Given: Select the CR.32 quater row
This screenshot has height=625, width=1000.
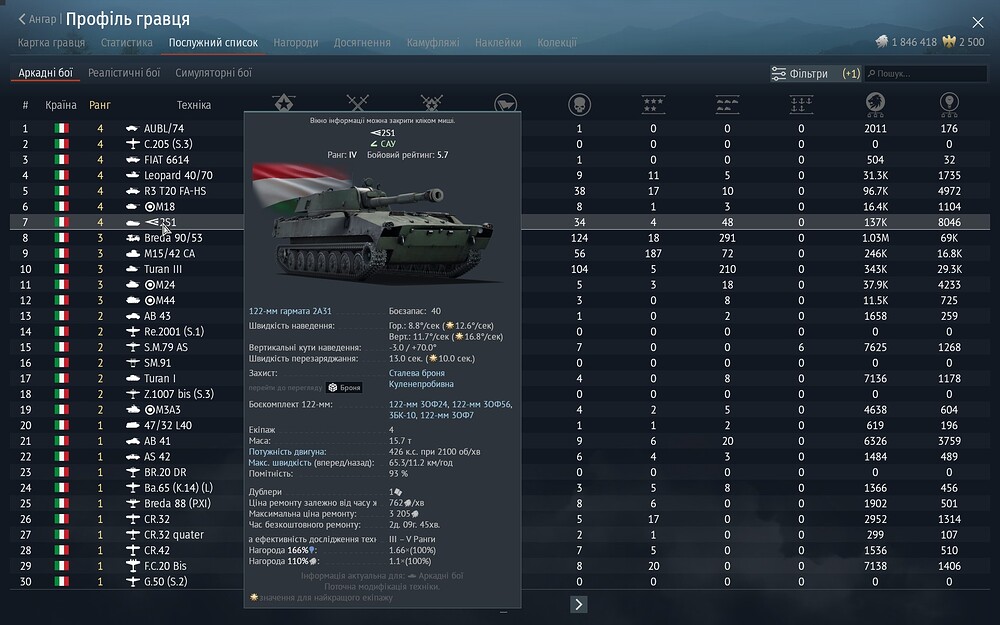Looking at the screenshot, I should click(500, 534).
